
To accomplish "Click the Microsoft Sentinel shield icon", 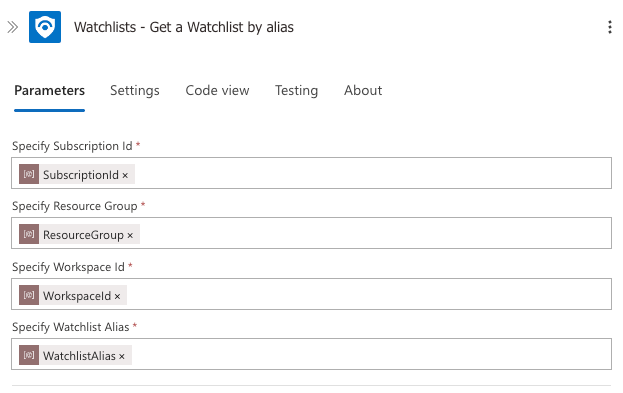I will [x=45, y=27].
